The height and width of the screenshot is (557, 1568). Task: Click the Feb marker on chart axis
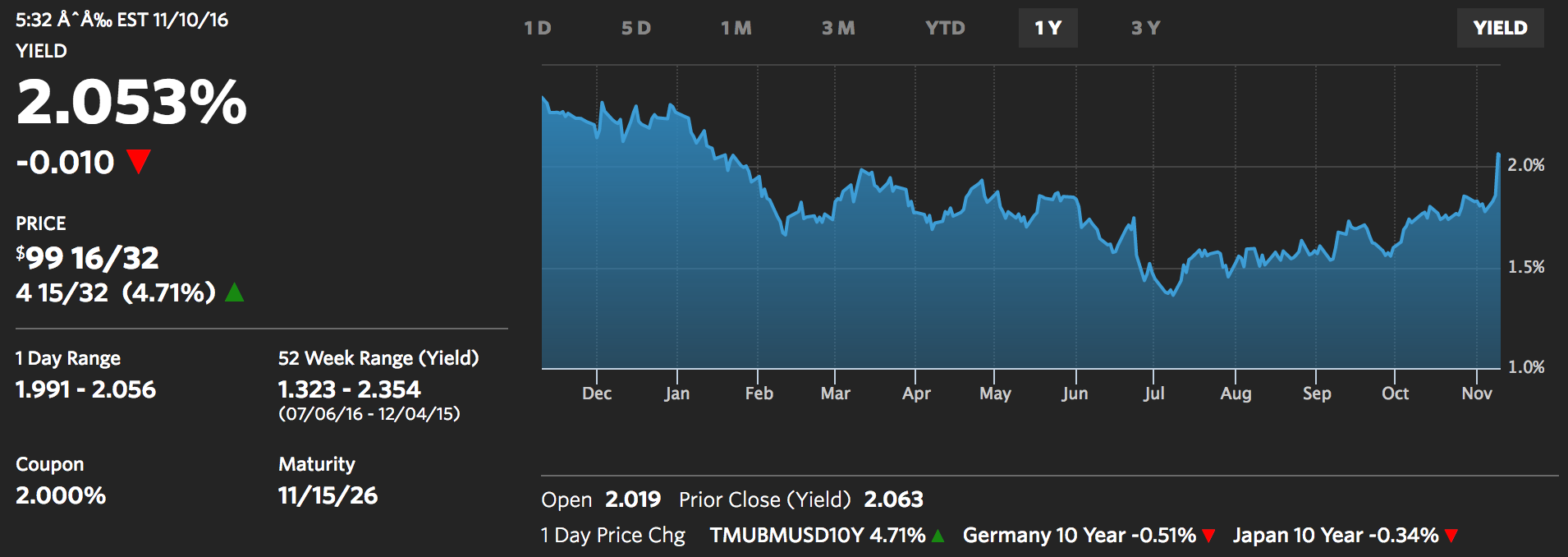point(759,394)
